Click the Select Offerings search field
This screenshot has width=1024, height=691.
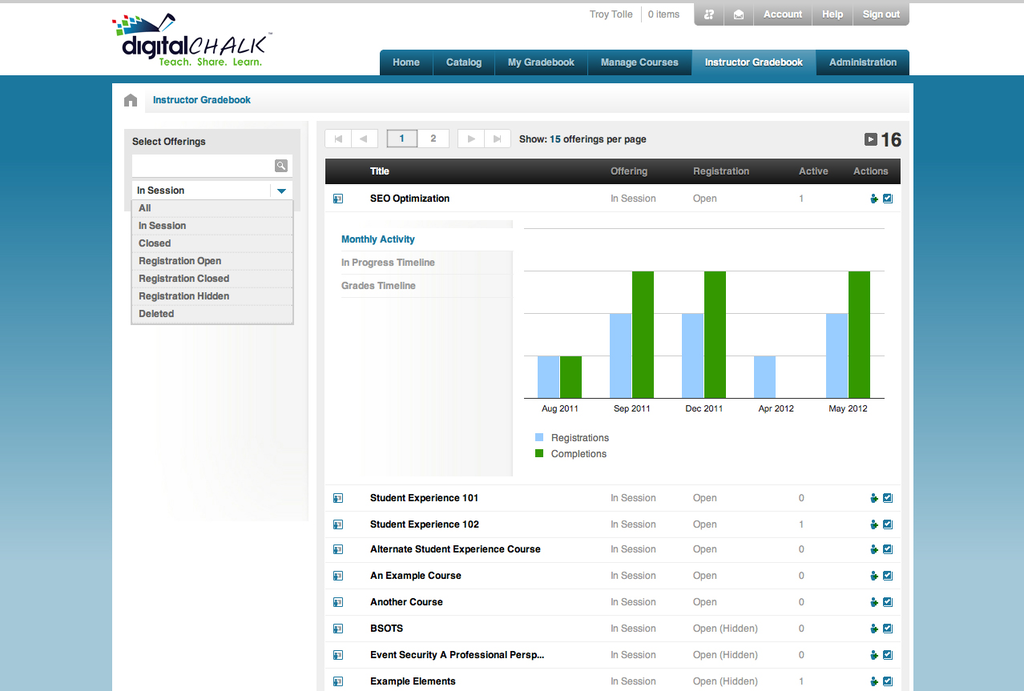tap(202, 166)
